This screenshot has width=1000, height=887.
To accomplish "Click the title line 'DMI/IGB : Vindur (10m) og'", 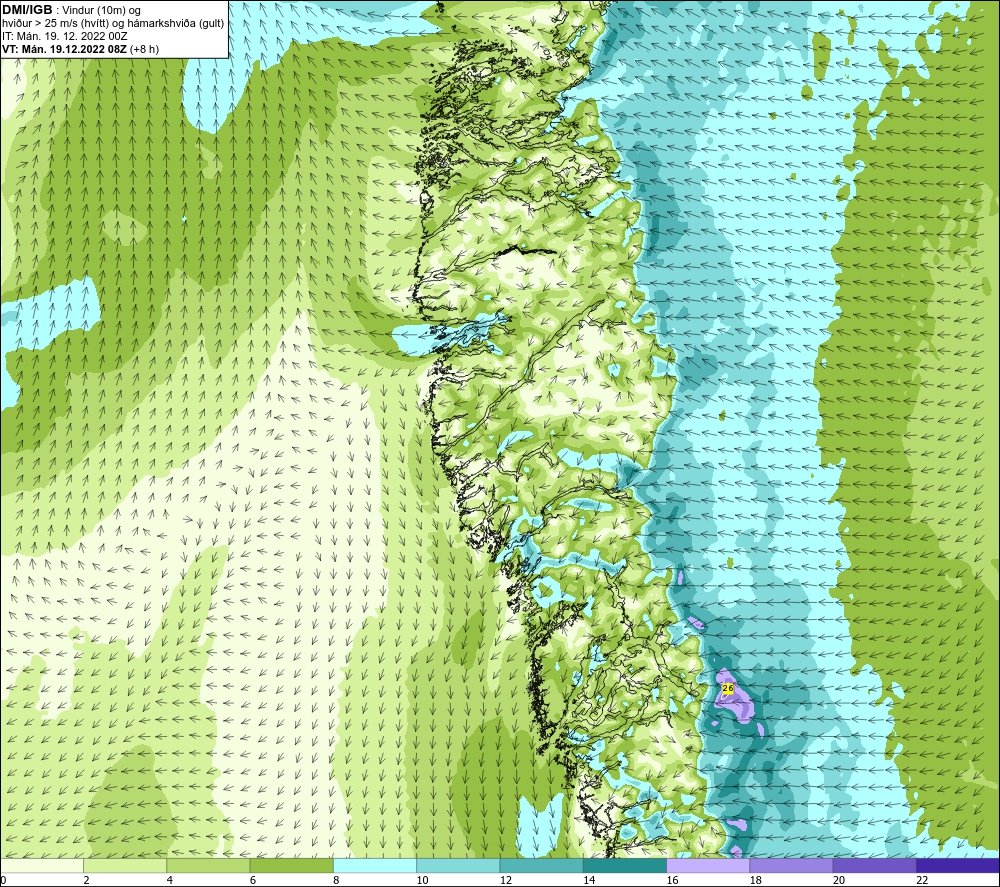I will (x=71, y=10).
